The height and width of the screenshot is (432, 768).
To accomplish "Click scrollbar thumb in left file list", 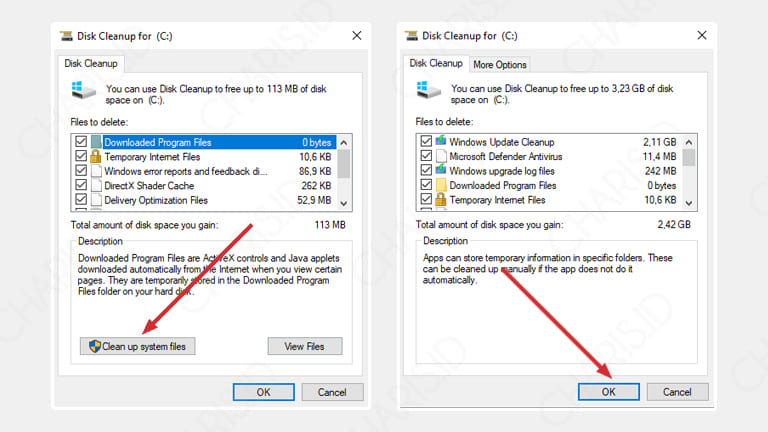I will (344, 164).
